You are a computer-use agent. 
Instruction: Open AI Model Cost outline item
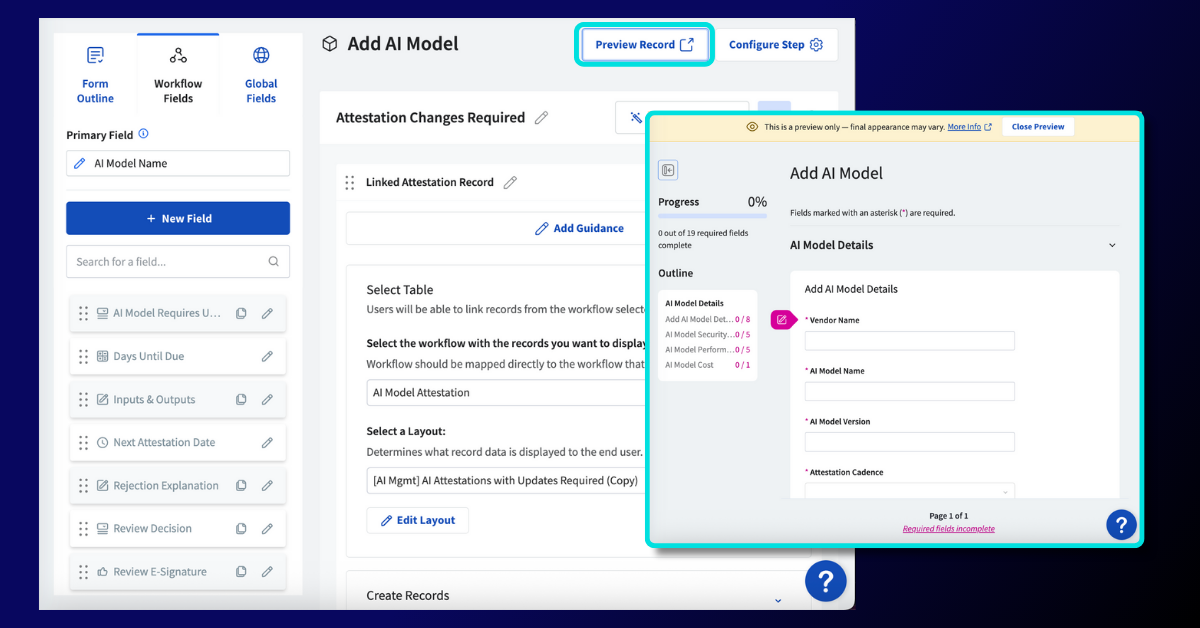(707, 365)
